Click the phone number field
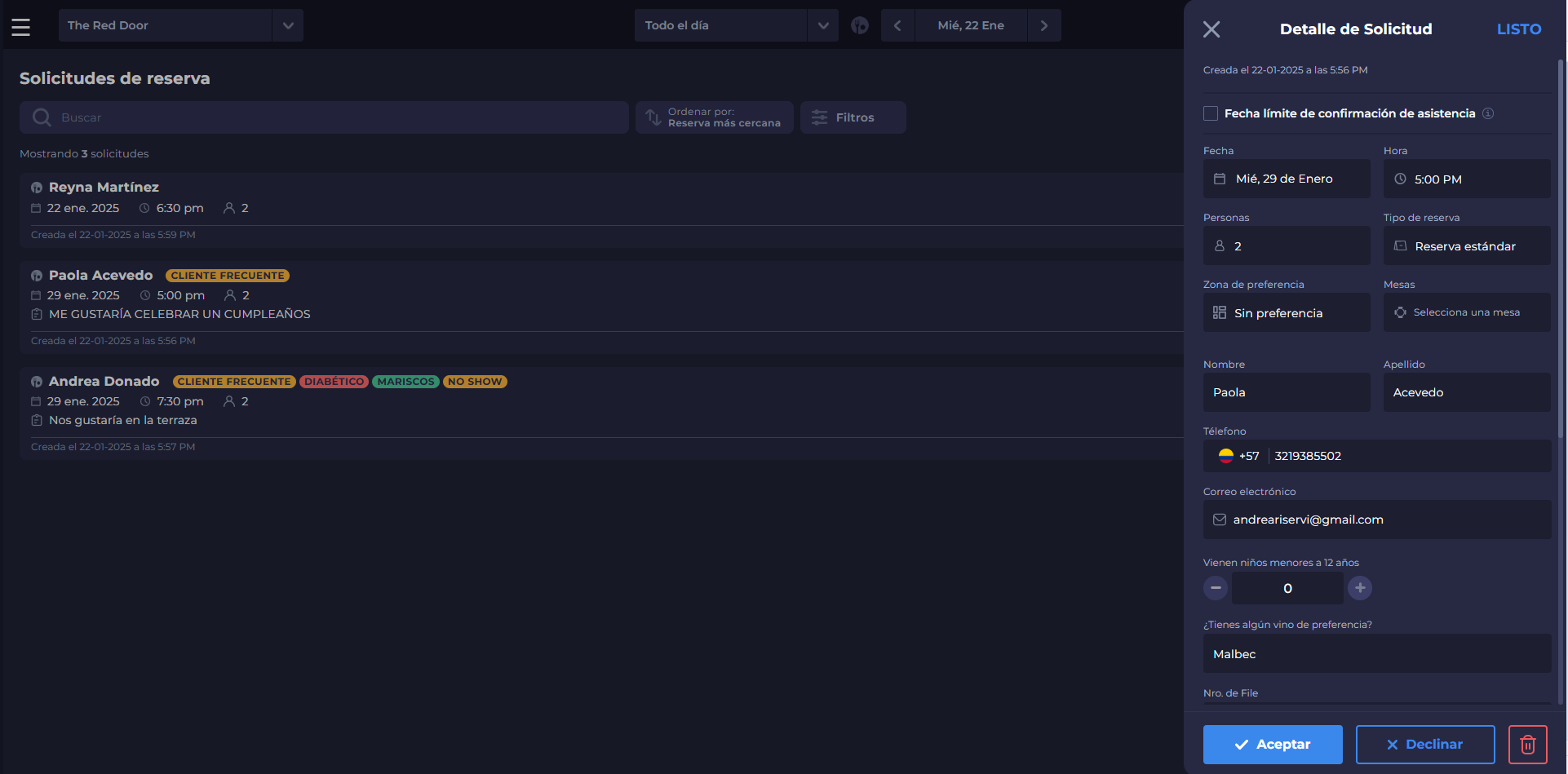Screen dimensions: 1568x774 [1410, 456]
